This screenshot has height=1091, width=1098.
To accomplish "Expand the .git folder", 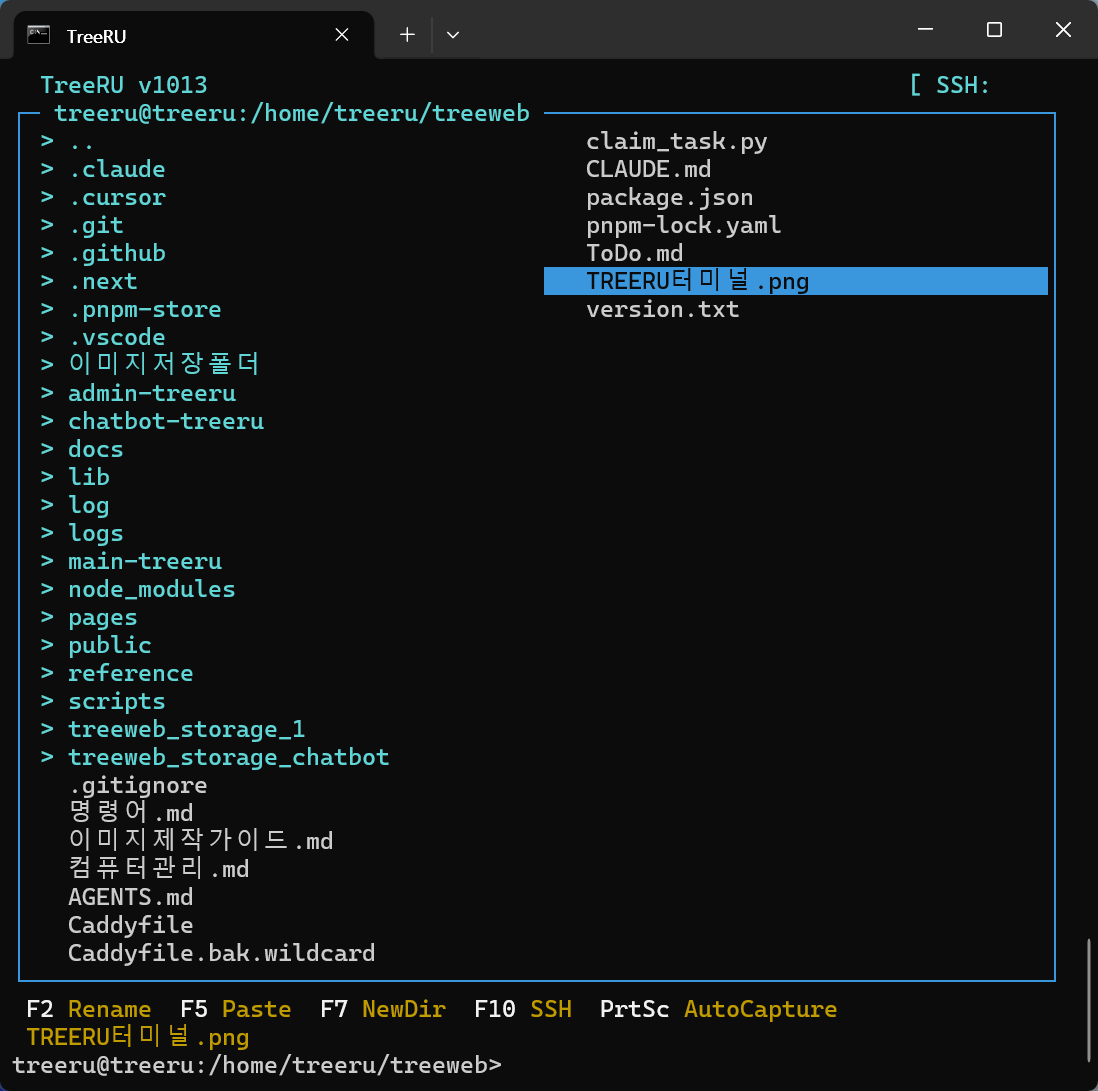I will (x=96, y=225).
